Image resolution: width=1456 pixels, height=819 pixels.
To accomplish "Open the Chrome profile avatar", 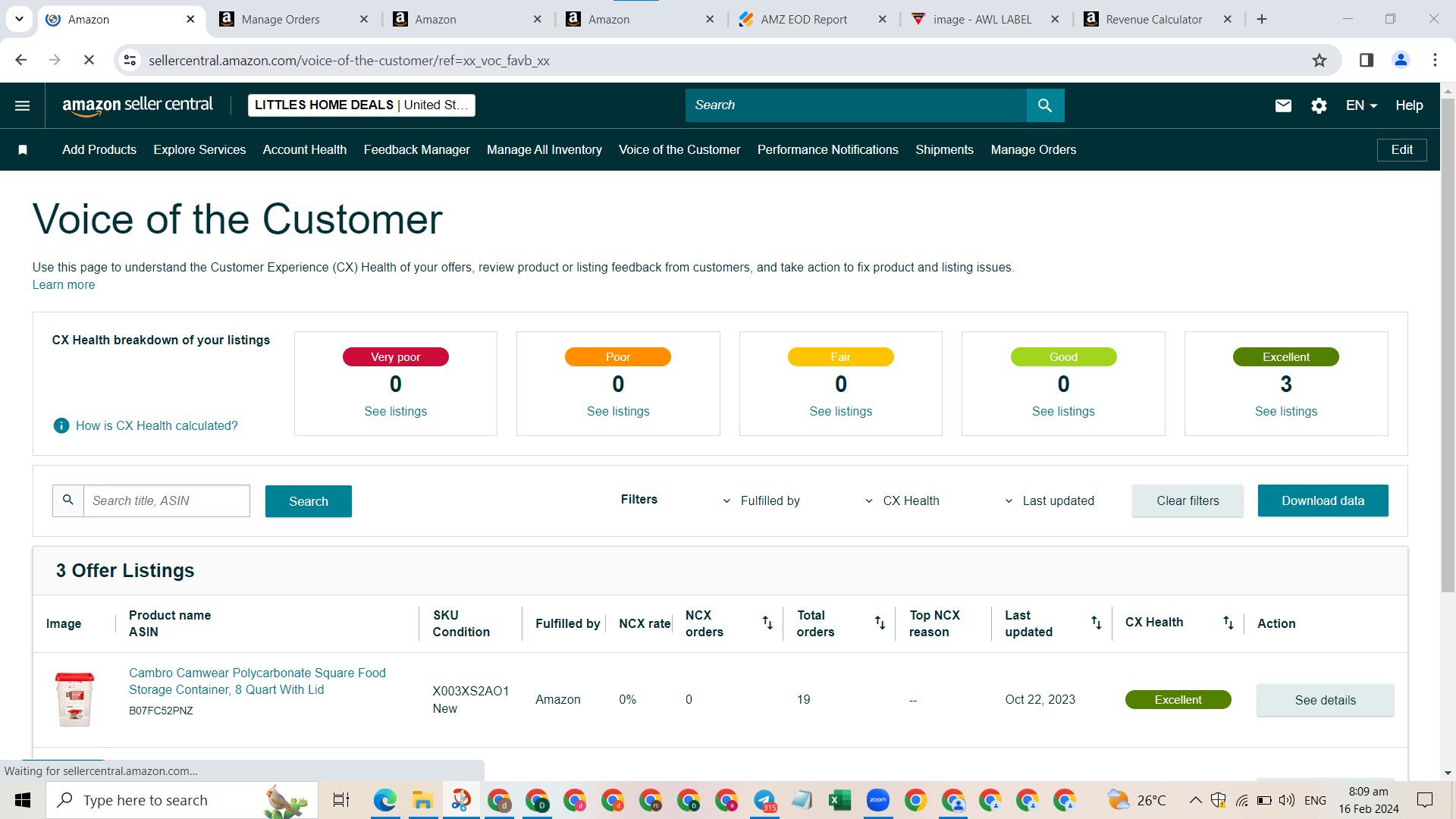I will tap(1401, 60).
